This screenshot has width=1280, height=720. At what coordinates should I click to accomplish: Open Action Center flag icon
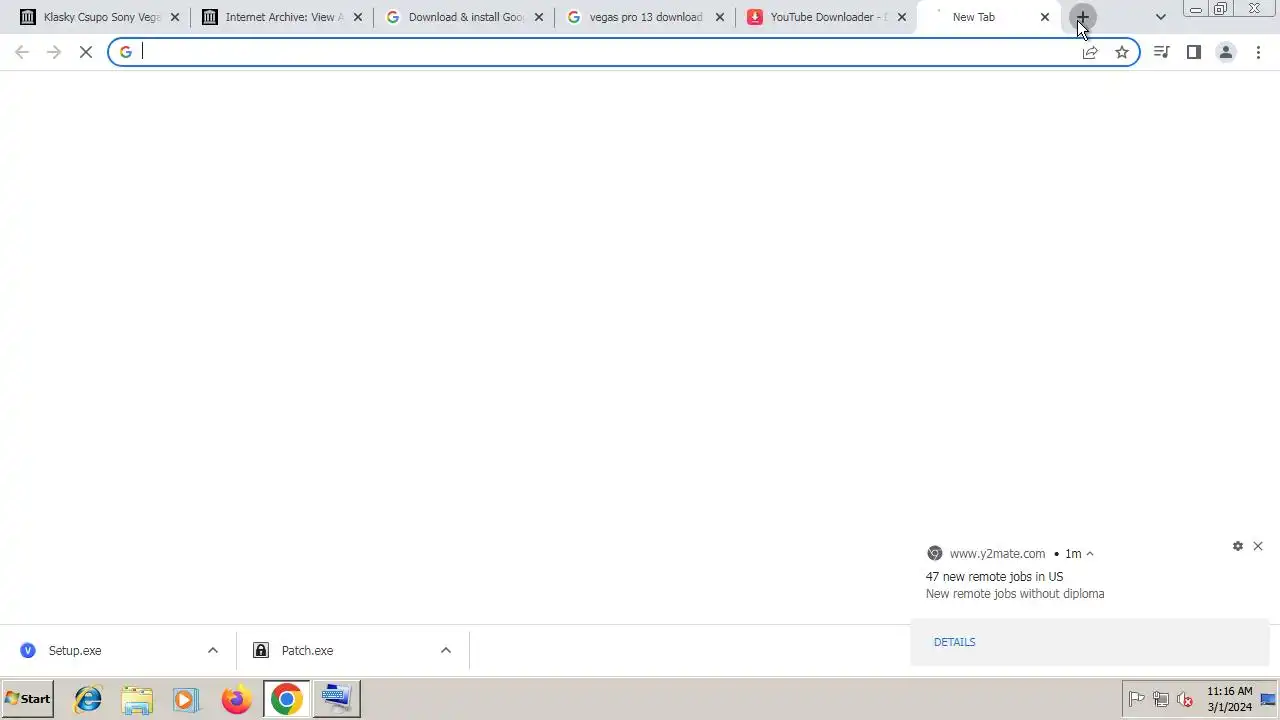pyautogui.click(x=1137, y=699)
